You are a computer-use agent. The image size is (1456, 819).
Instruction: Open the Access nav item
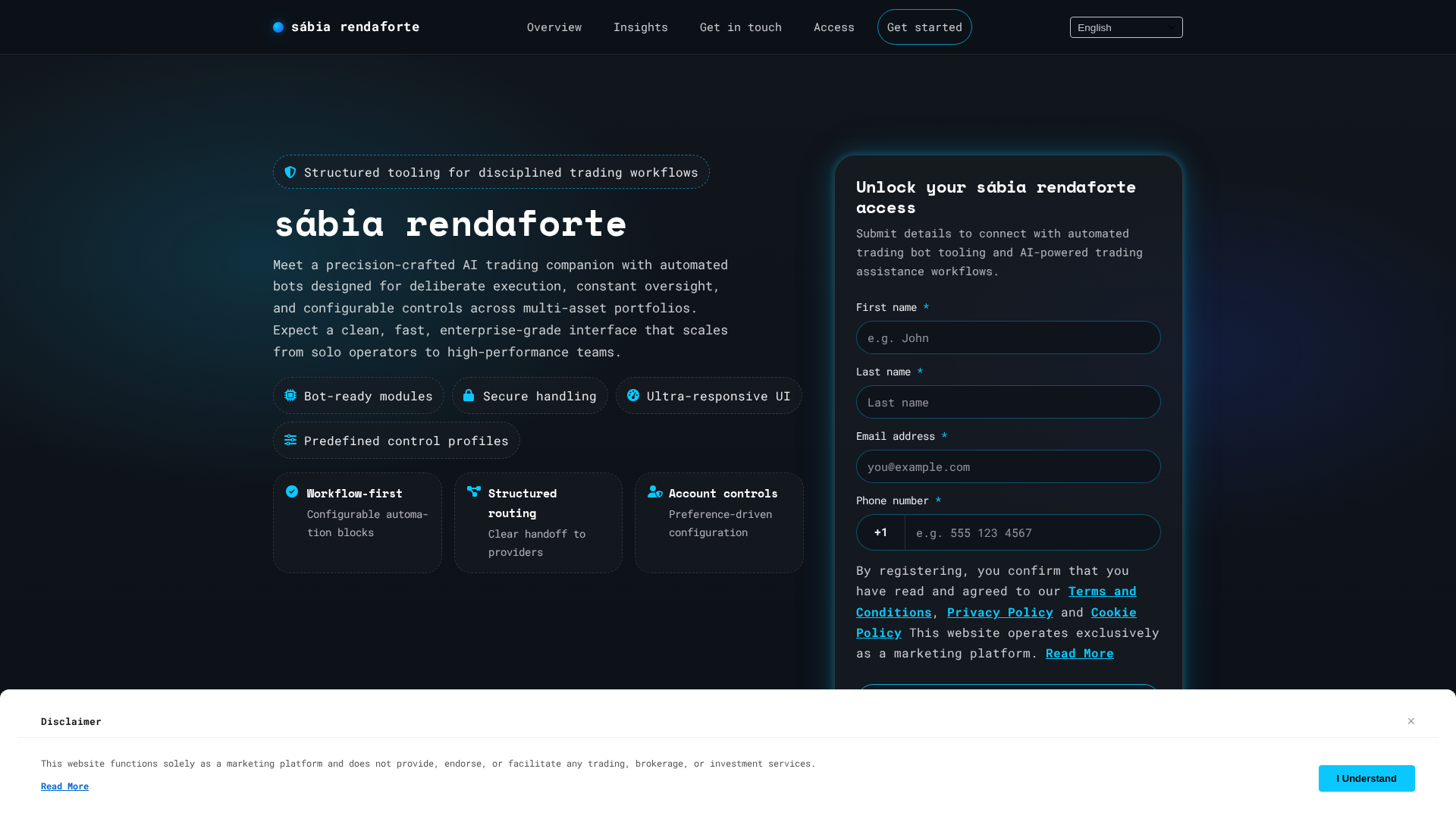(x=834, y=27)
